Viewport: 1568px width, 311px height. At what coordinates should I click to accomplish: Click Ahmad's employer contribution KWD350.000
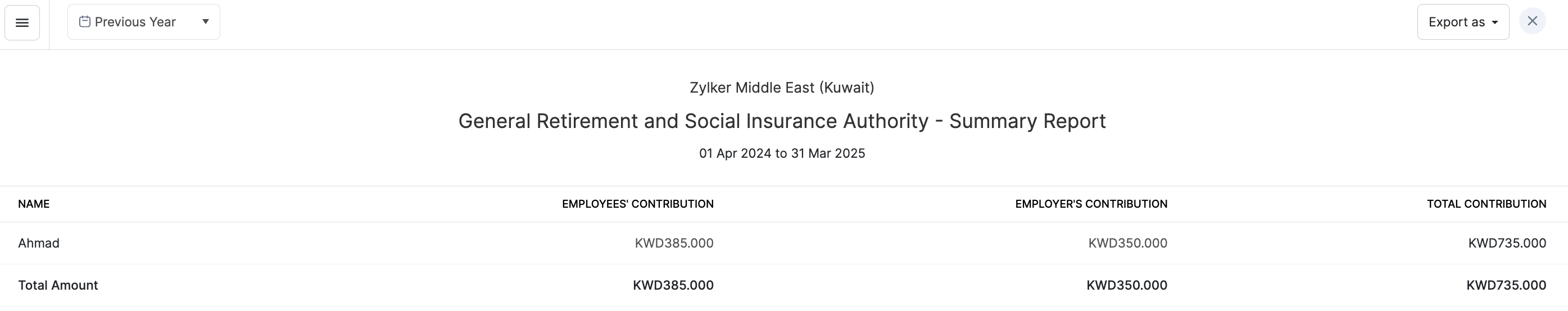[1127, 243]
